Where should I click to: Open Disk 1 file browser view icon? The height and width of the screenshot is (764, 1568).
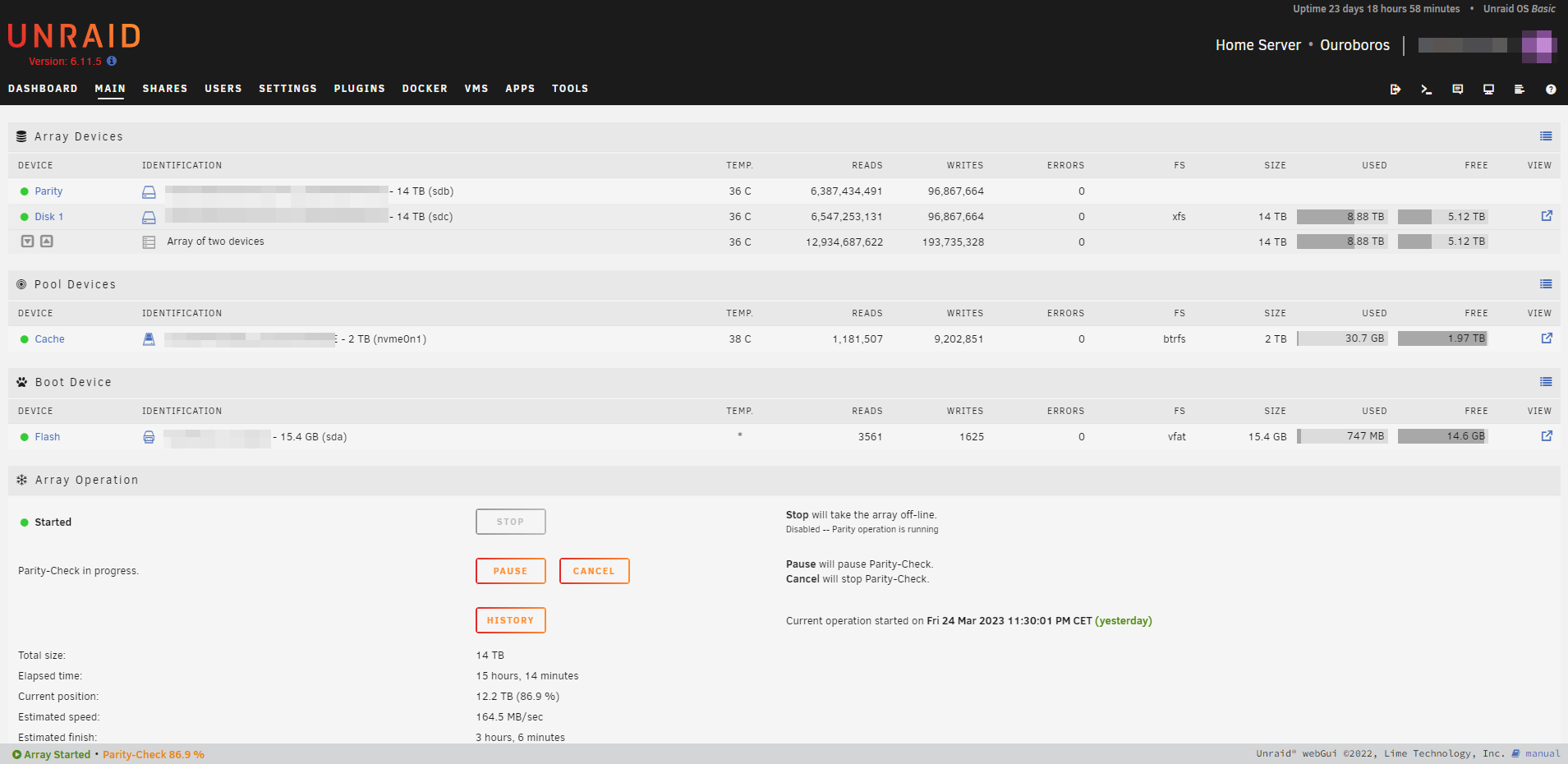click(1547, 216)
